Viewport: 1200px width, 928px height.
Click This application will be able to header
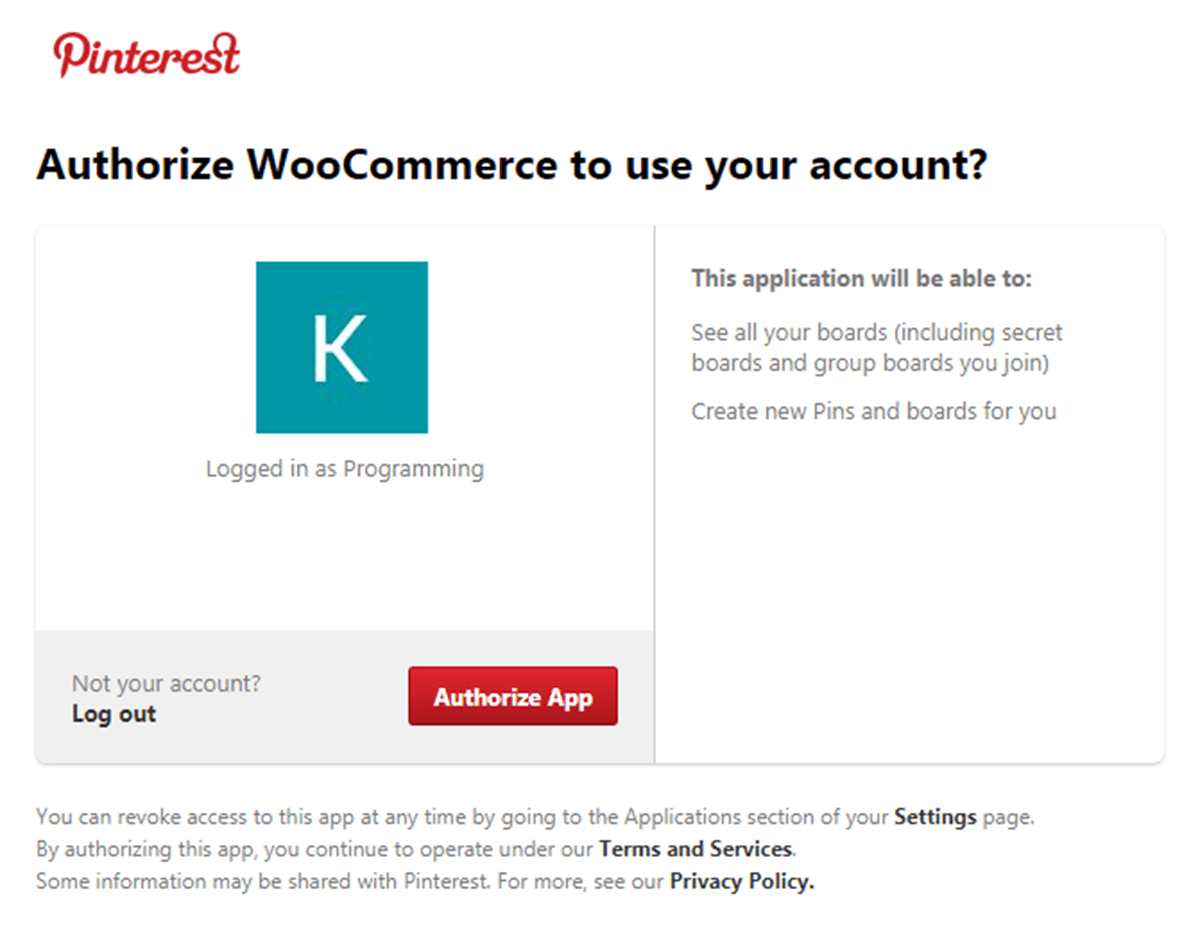(861, 278)
